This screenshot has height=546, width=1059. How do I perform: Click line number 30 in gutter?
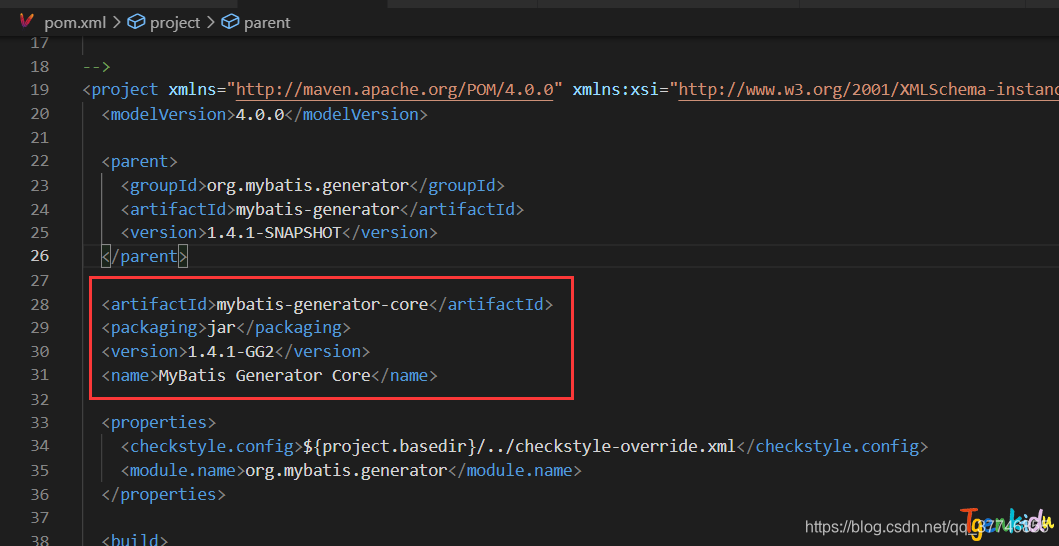(40, 351)
